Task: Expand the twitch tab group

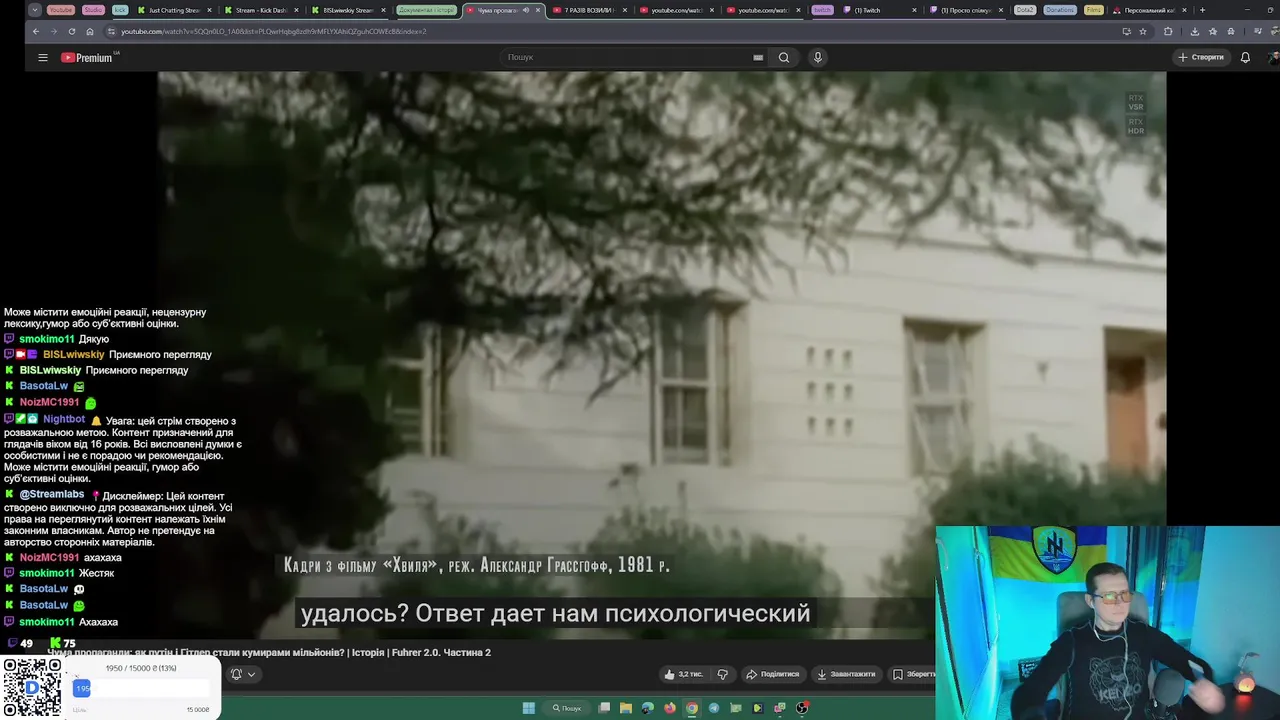Action: [x=822, y=10]
